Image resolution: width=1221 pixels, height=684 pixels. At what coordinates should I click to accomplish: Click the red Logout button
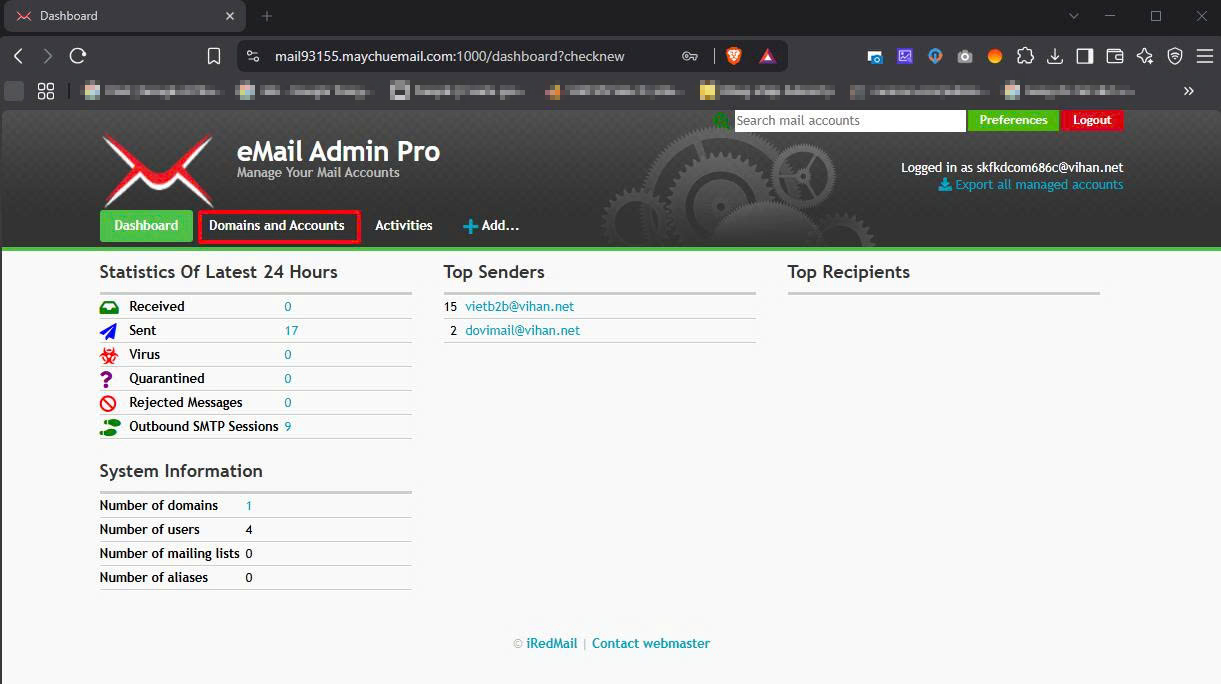[1092, 120]
